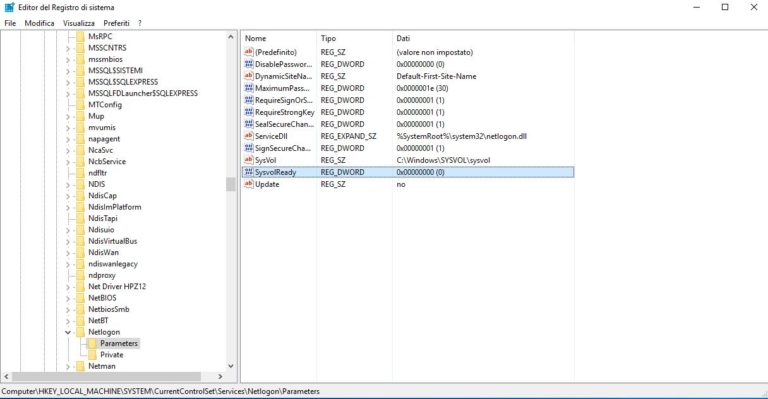The width and height of the screenshot is (768, 399).
Task: Click the DWORD icon beside SysvolReady
Action: [x=248, y=172]
